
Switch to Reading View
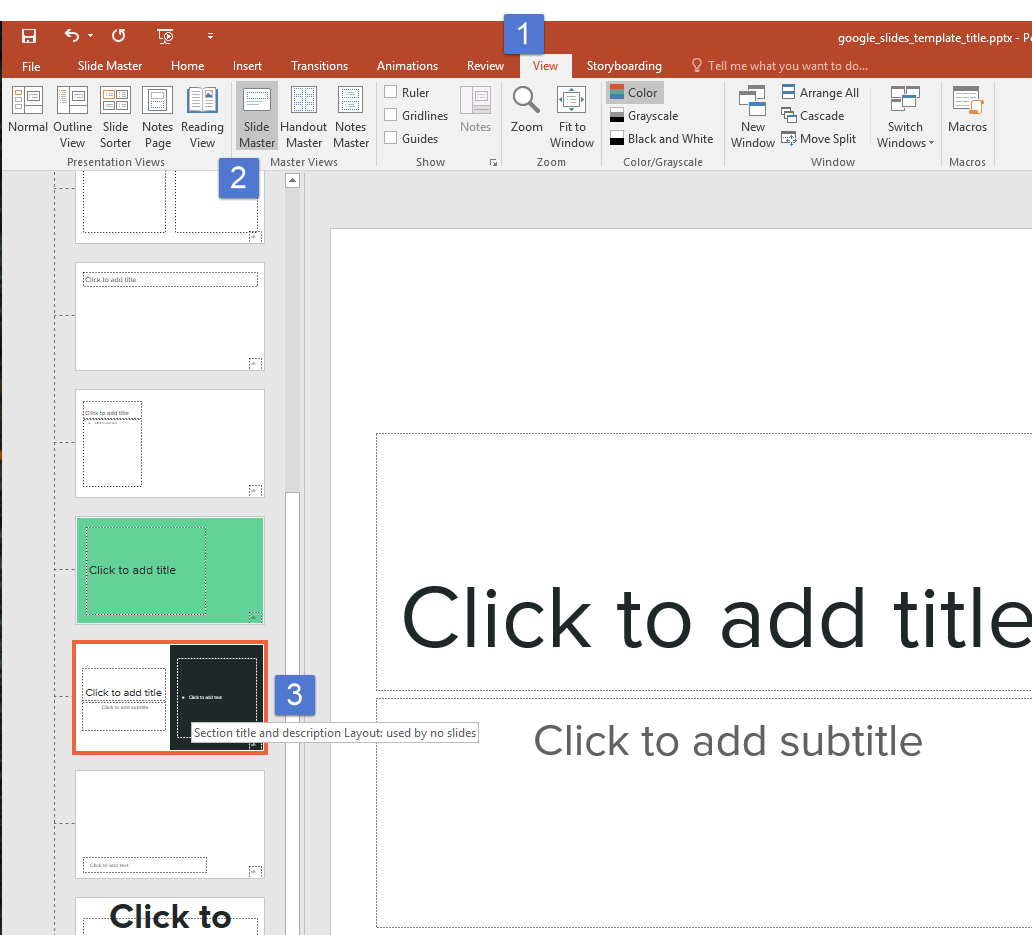(202, 117)
